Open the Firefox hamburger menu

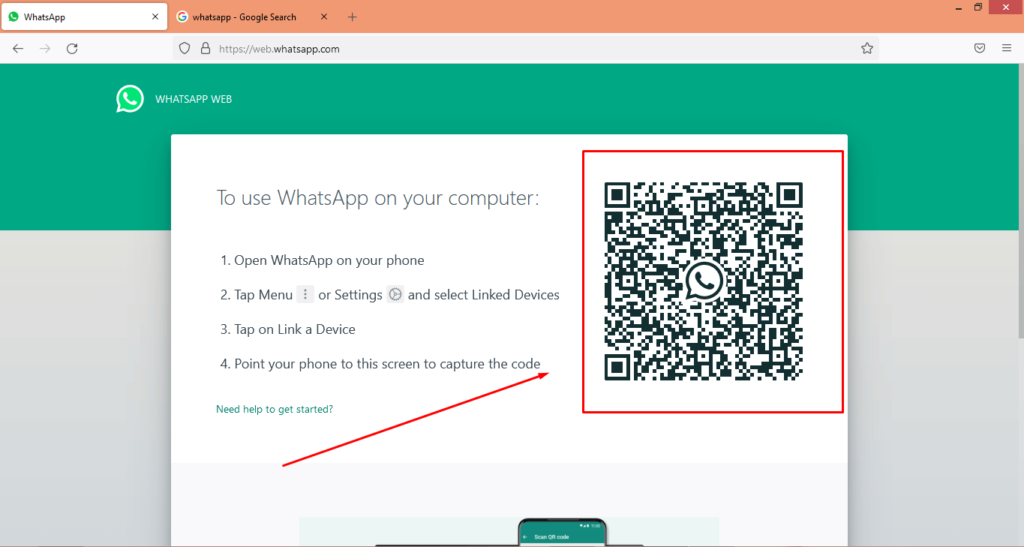coord(1006,48)
